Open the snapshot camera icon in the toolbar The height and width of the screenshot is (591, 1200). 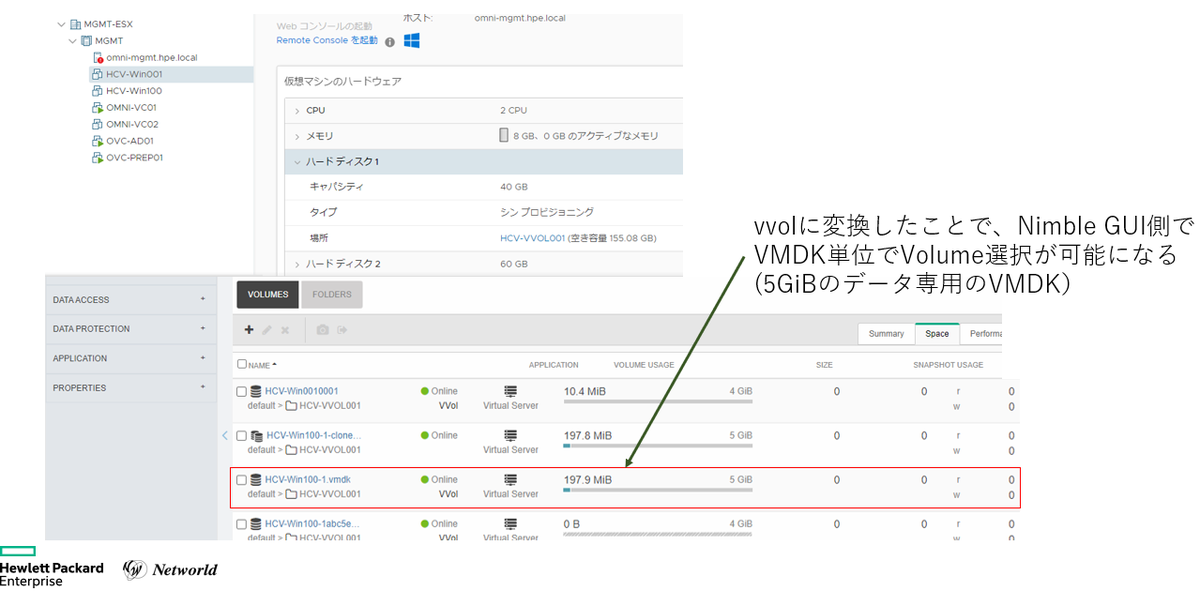pyautogui.click(x=323, y=329)
